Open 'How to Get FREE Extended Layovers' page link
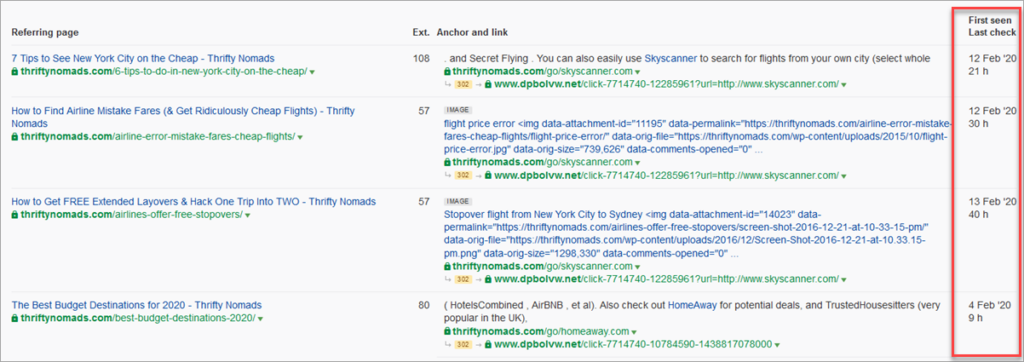Viewport: 1024px width, 362px height. point(193,201)
